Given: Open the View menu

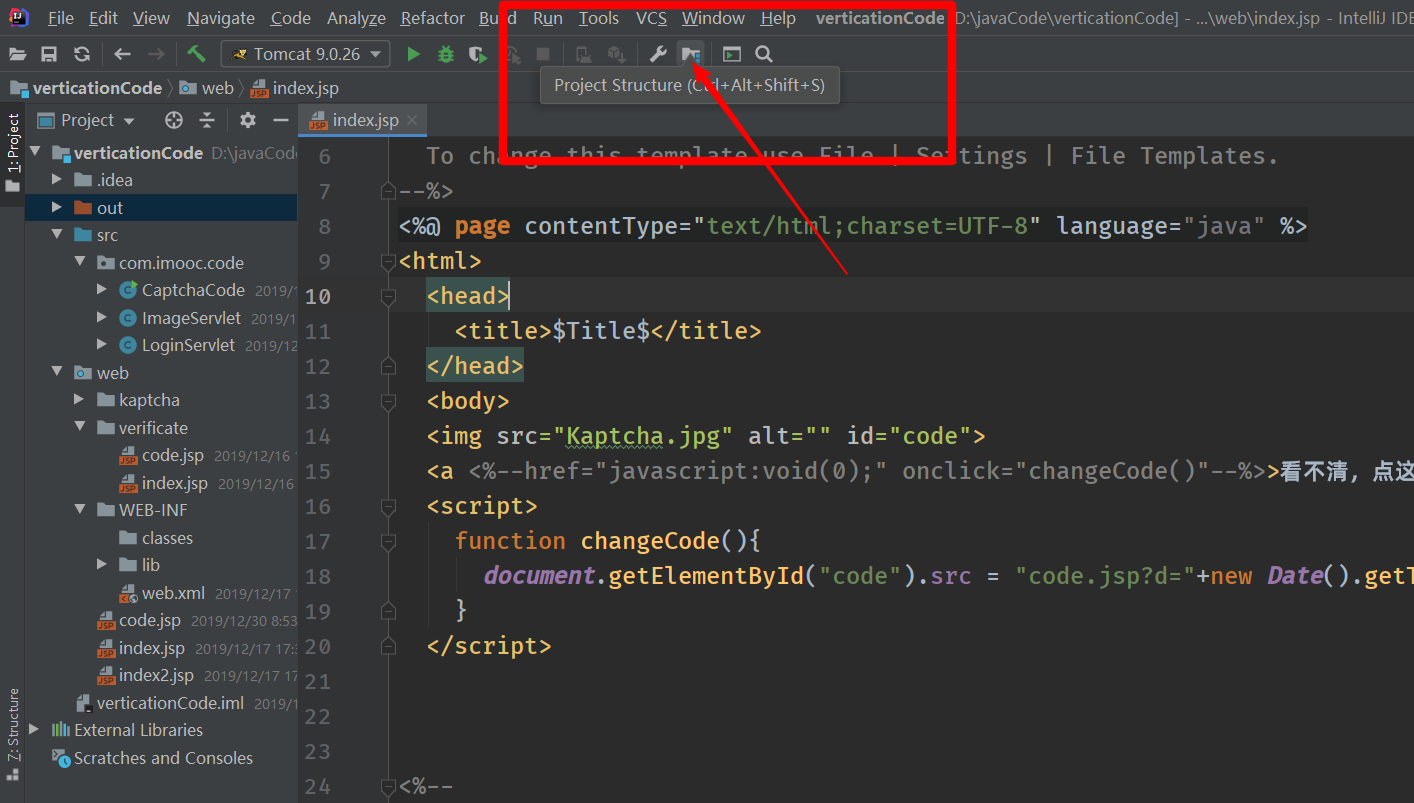Looking at the screenshot, I should (151, 18).
